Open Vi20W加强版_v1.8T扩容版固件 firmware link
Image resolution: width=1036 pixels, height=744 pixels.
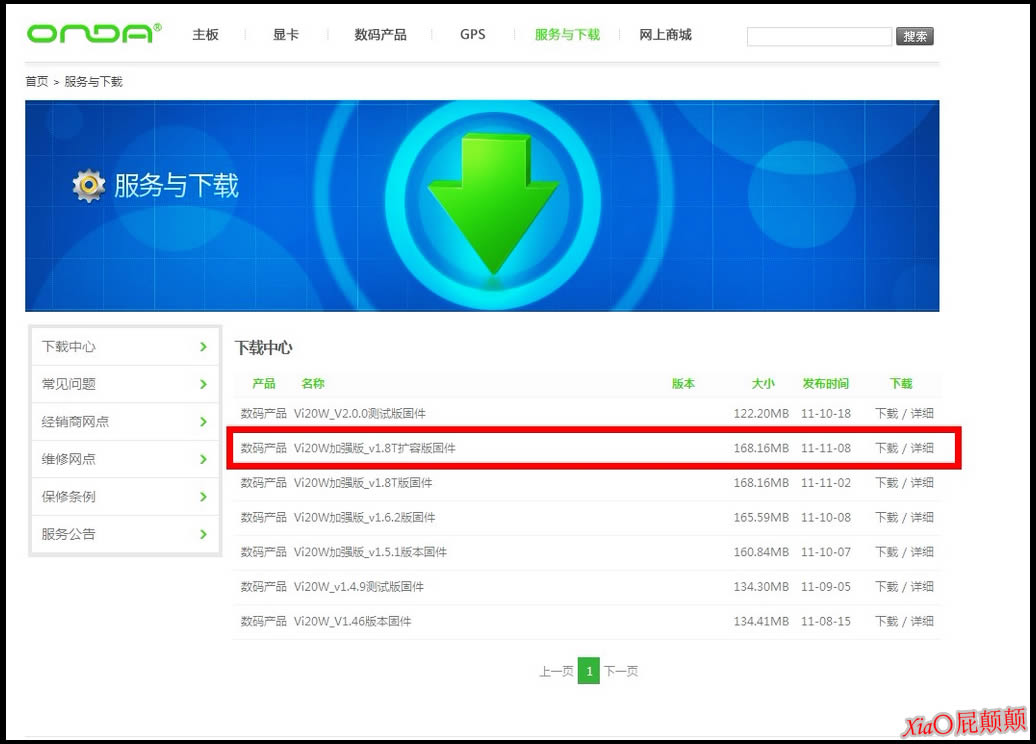(374, 449)
